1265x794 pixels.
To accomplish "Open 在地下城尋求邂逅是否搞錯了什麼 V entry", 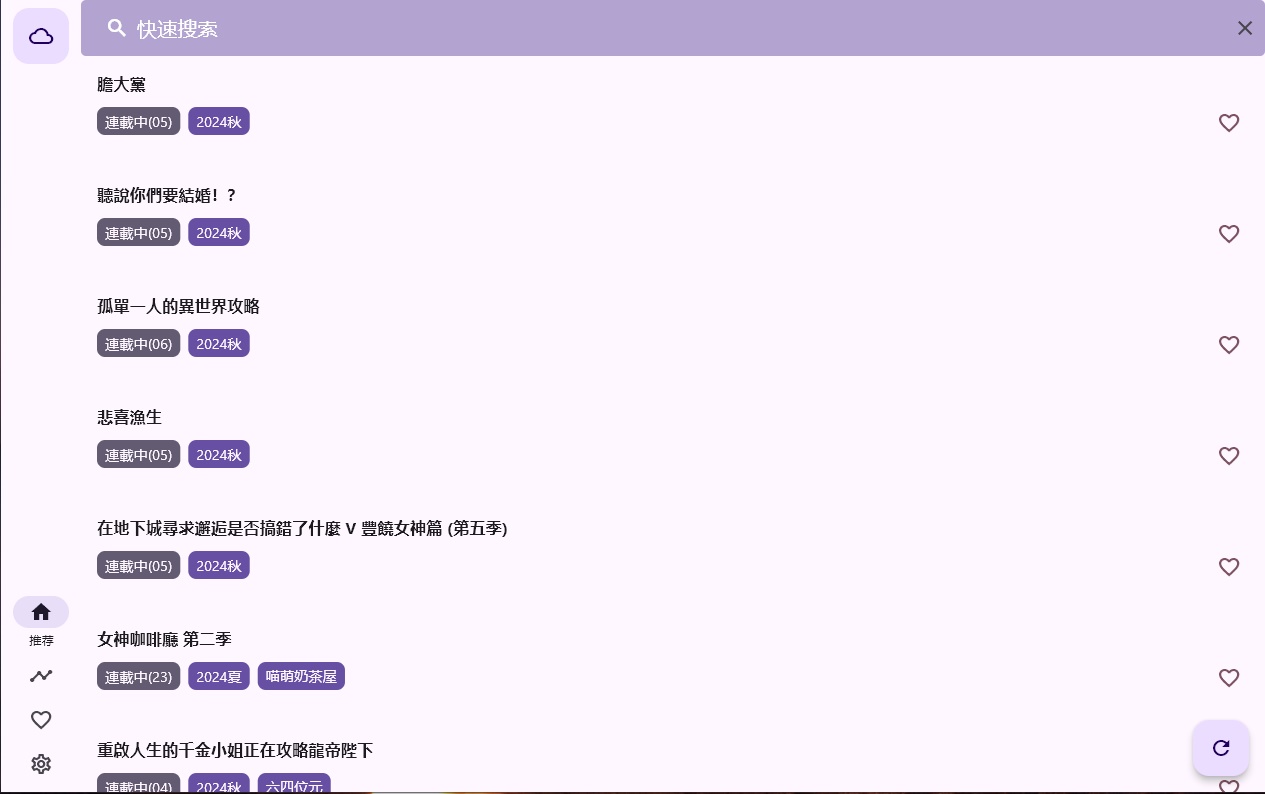I will click(x=302, y=528).
